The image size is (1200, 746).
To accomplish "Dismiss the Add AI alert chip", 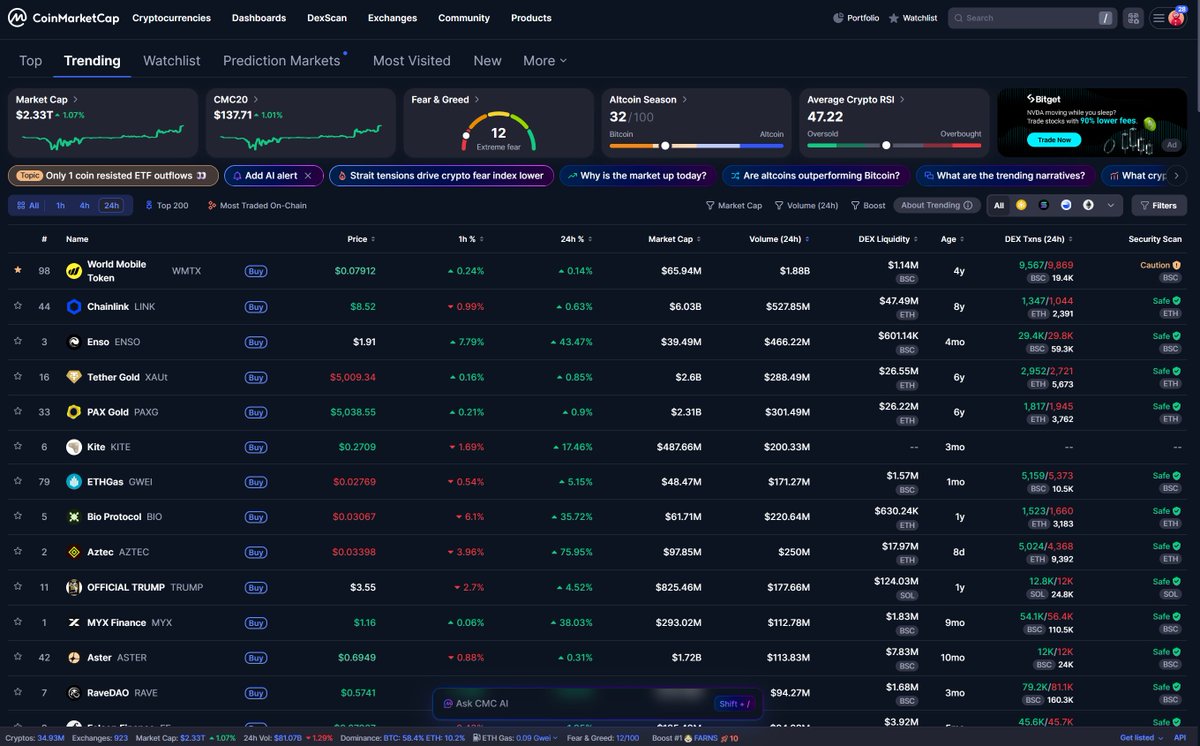I will 308,176.
